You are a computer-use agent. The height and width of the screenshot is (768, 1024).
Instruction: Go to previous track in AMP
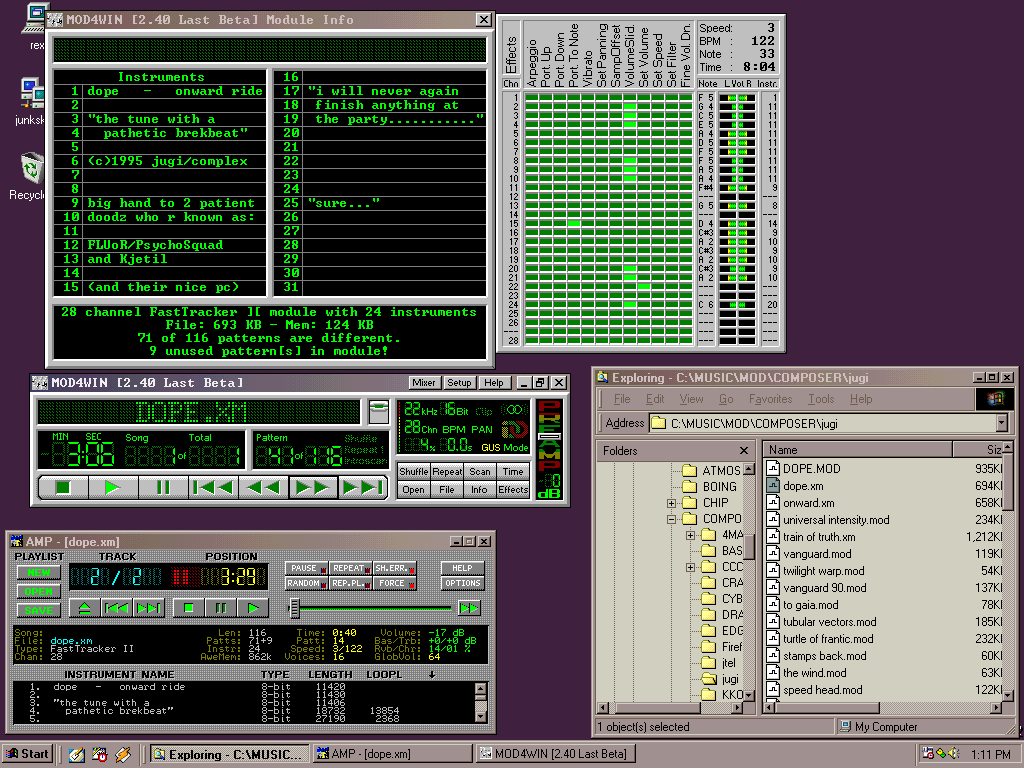pyautogui.click(x=117, y=608)
